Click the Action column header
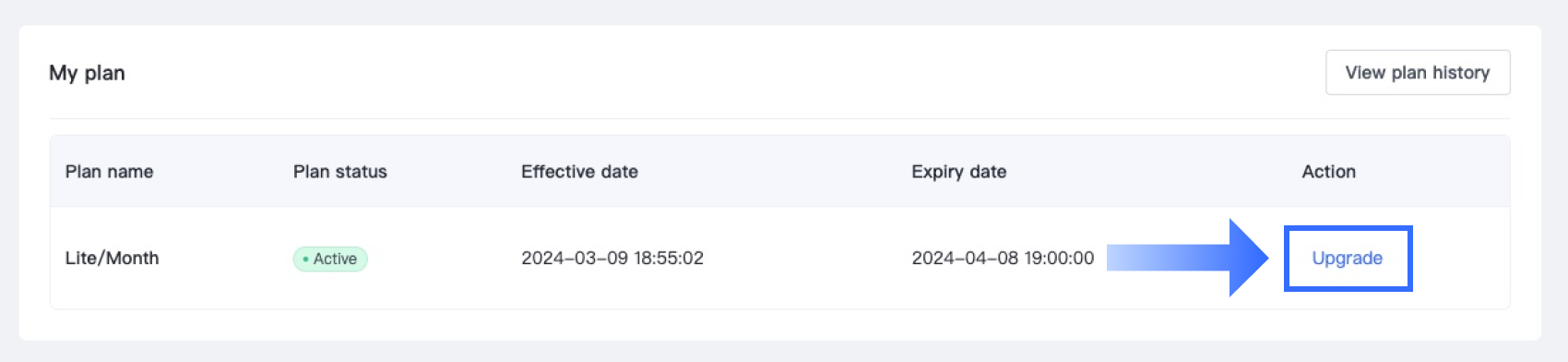Viewport: 1568px width, 362px height. pyautogui.click(x=1329, y=172)
